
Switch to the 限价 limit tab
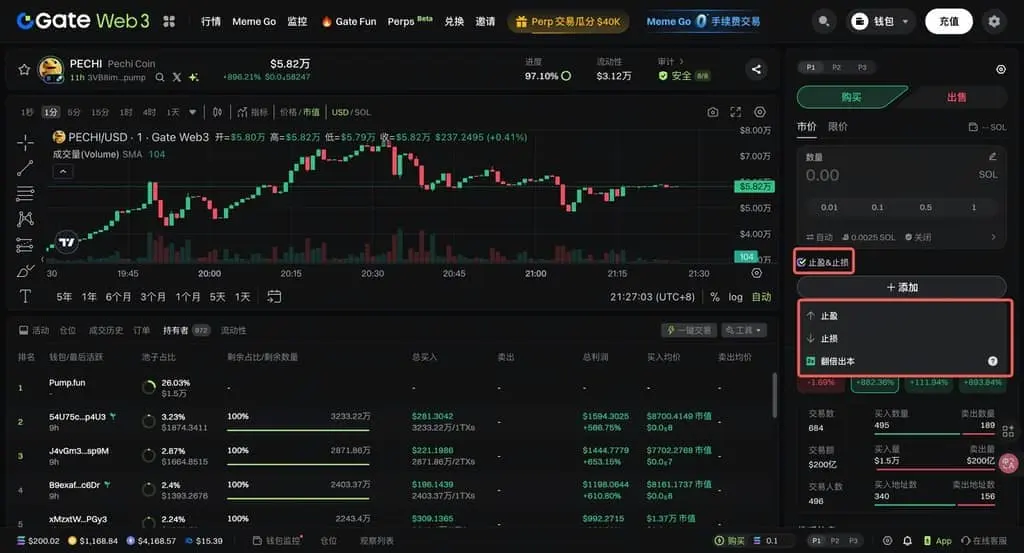point(838,127)
